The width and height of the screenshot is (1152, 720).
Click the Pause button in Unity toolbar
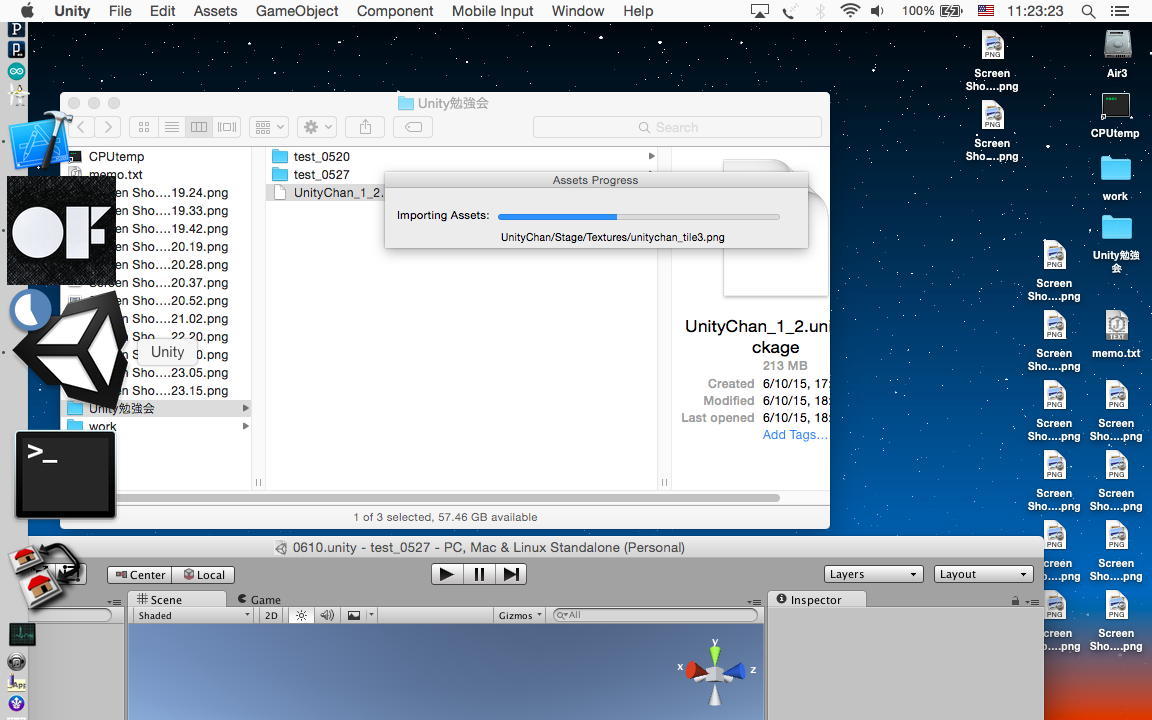tap(479, 574)
